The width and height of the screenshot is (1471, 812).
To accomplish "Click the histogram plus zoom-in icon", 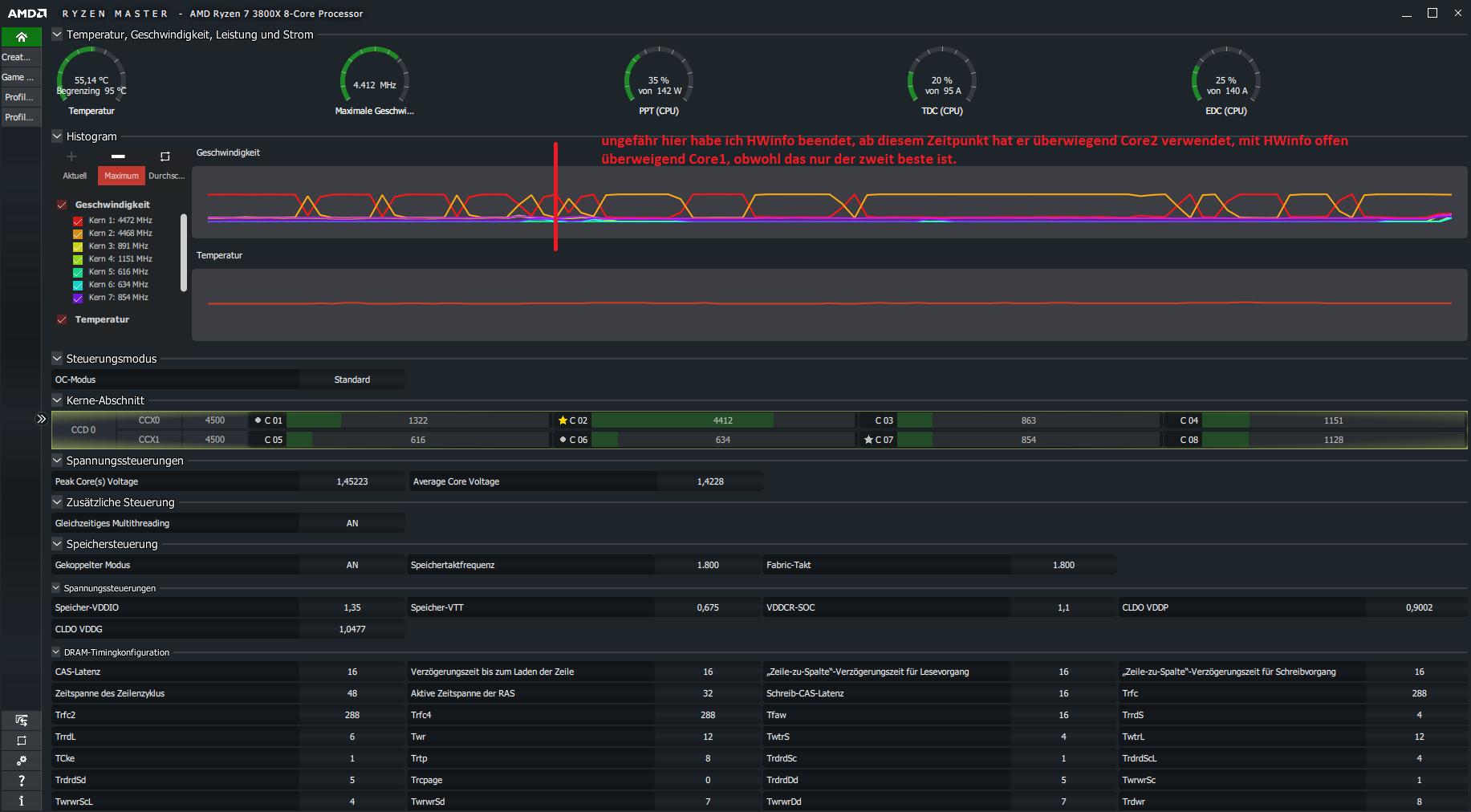I will [x=71, y=156].
